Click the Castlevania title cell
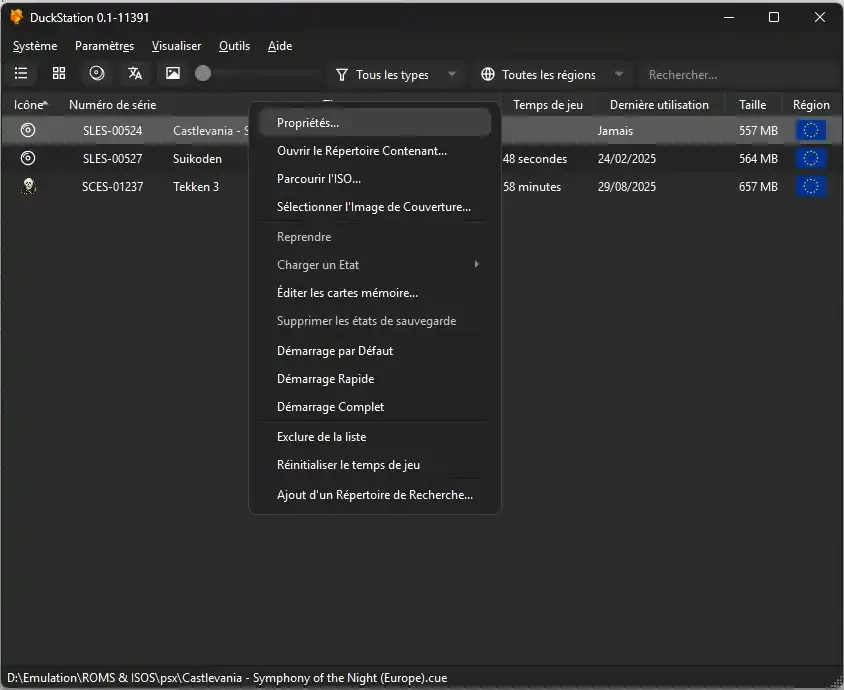Screen dimensions: 844x690 pos(210,131)
